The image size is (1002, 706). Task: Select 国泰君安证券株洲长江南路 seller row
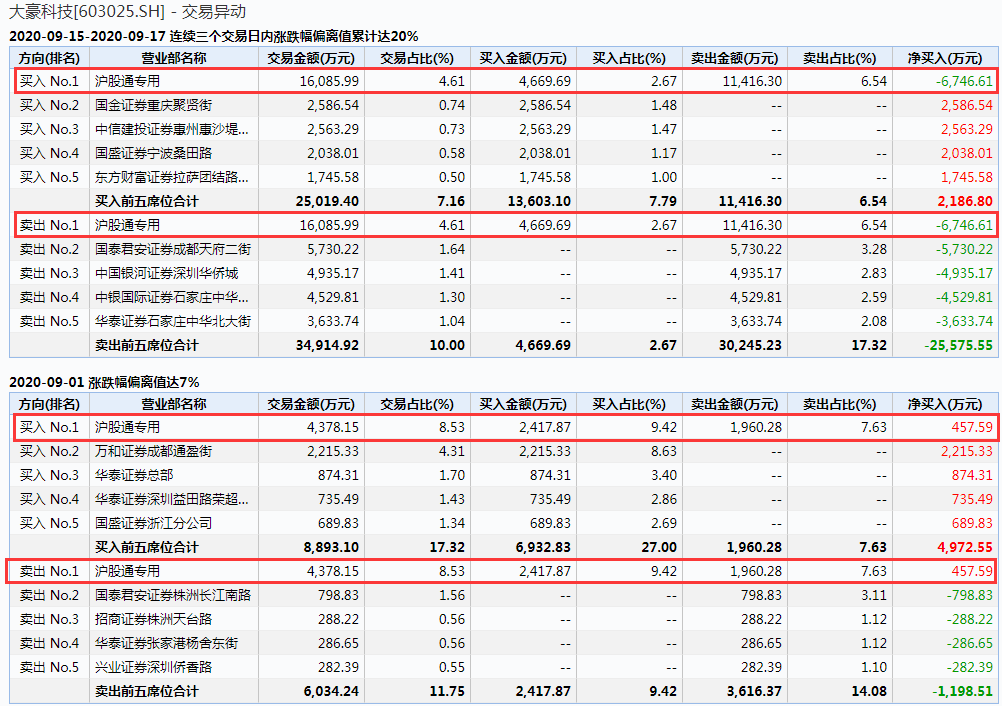tap(504, 595)
